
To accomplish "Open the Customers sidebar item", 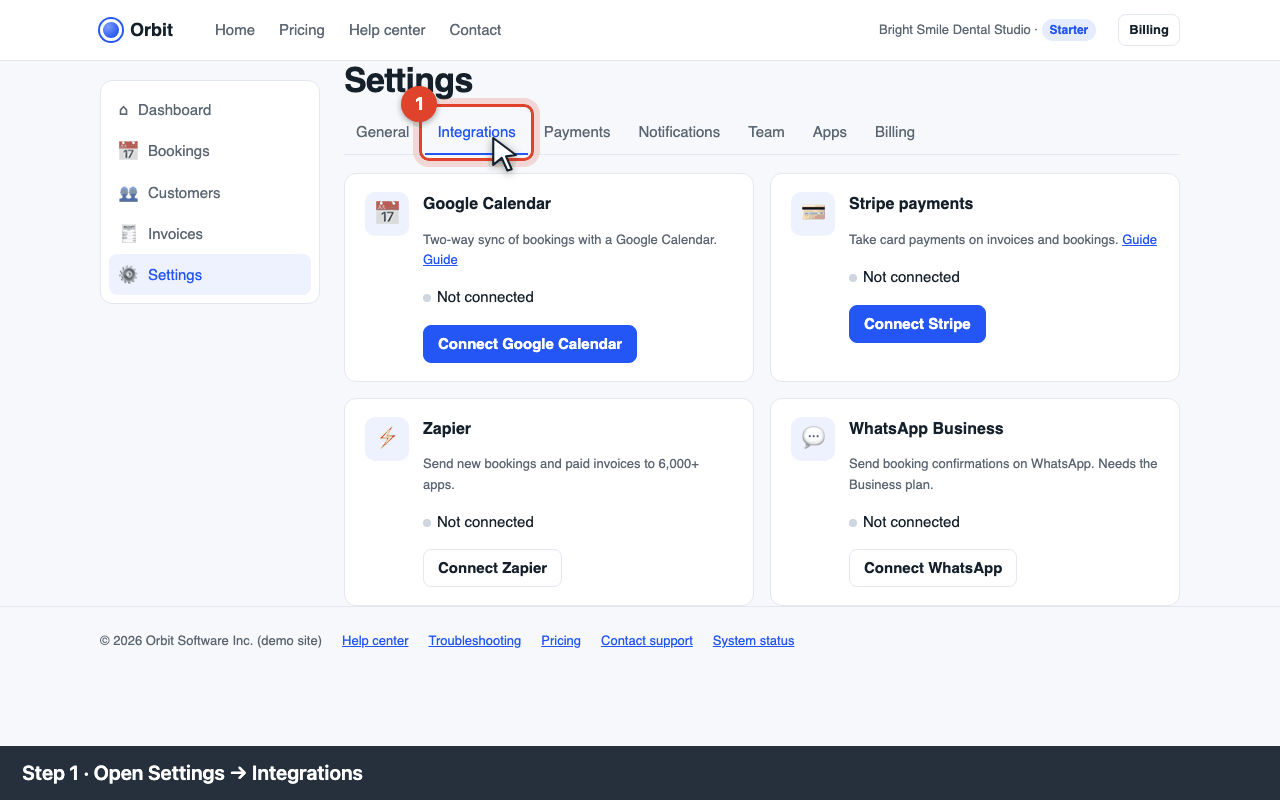I will pos(210,193).
